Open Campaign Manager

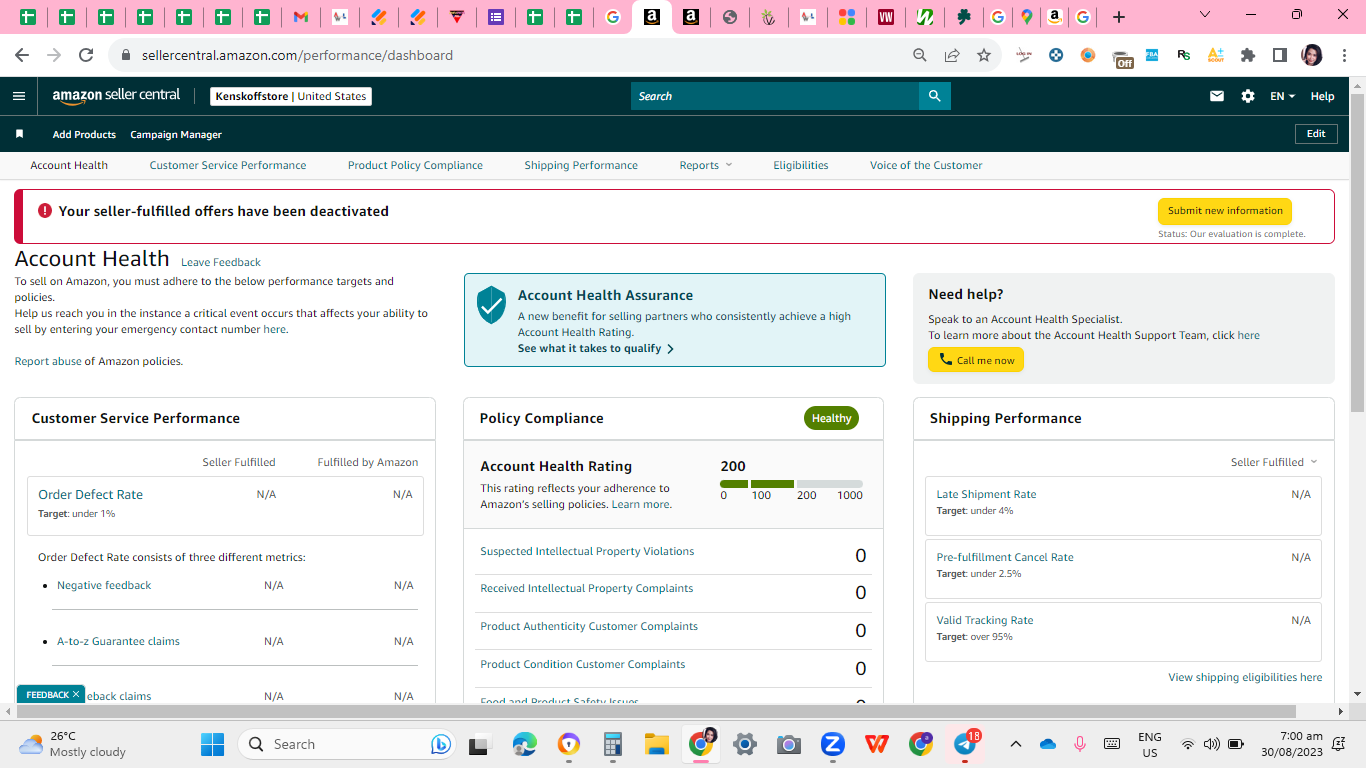(176, 134)
